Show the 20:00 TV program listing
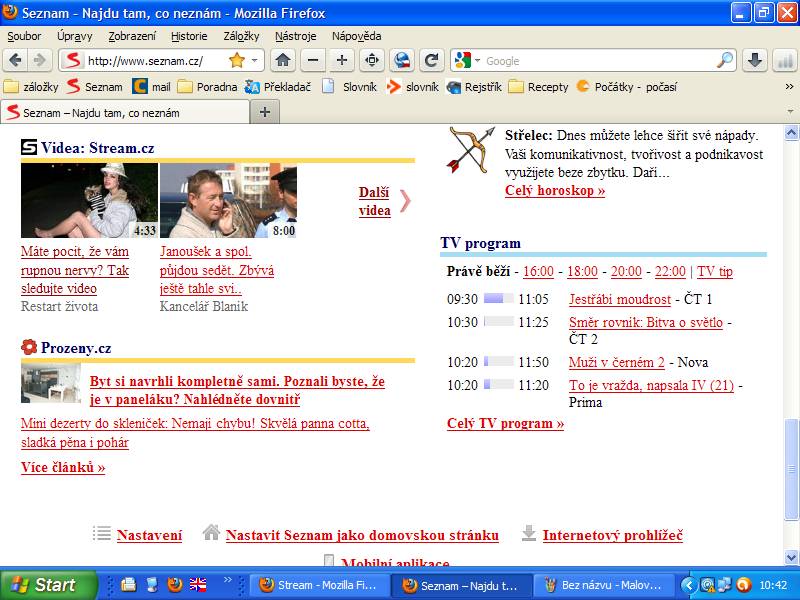This screenshot has width=800, height=600. pos(626,271)
